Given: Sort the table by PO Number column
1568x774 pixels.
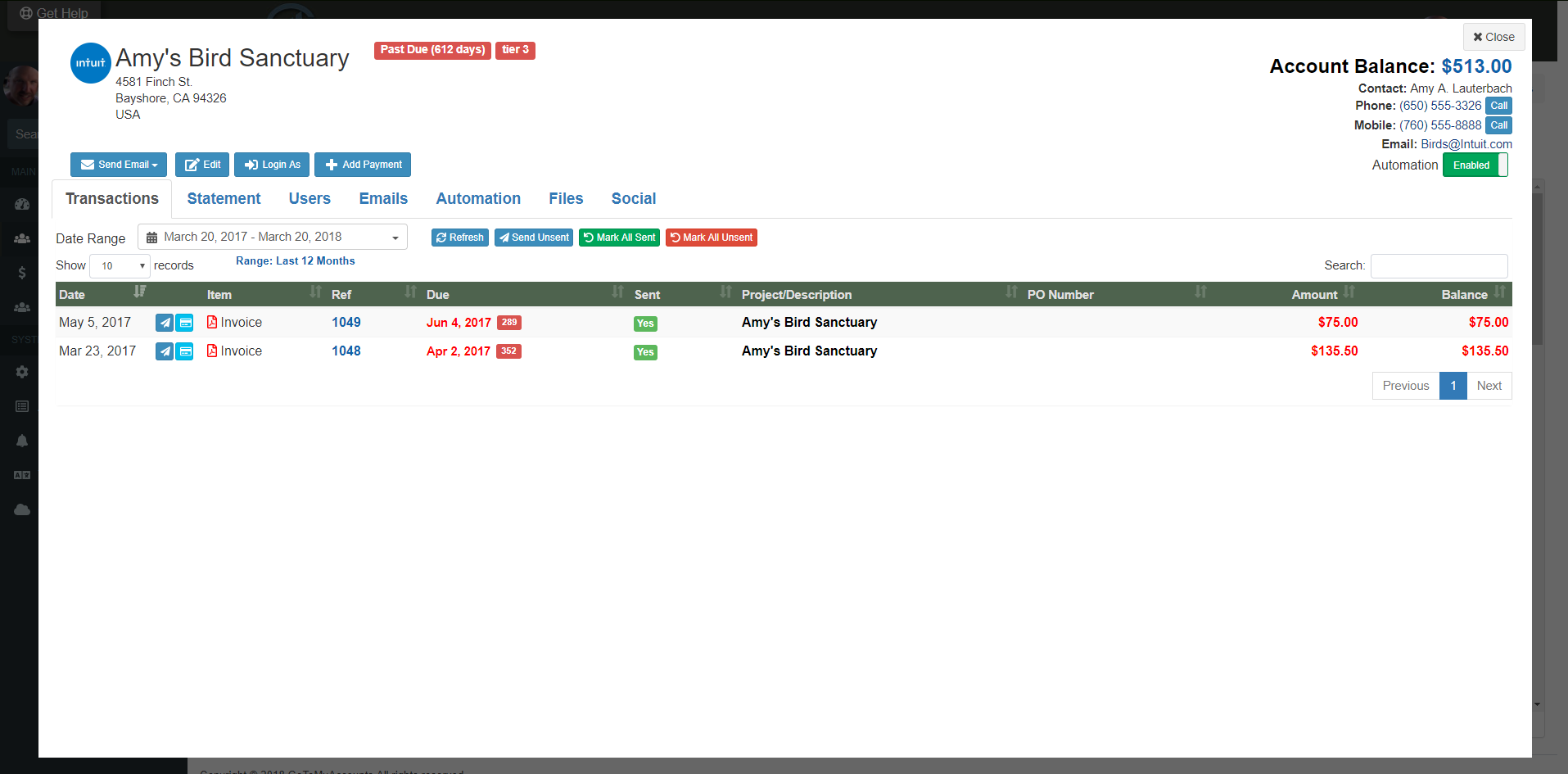Looking at the screenshot, I should pyautogui.click(x=1118, y=294).
